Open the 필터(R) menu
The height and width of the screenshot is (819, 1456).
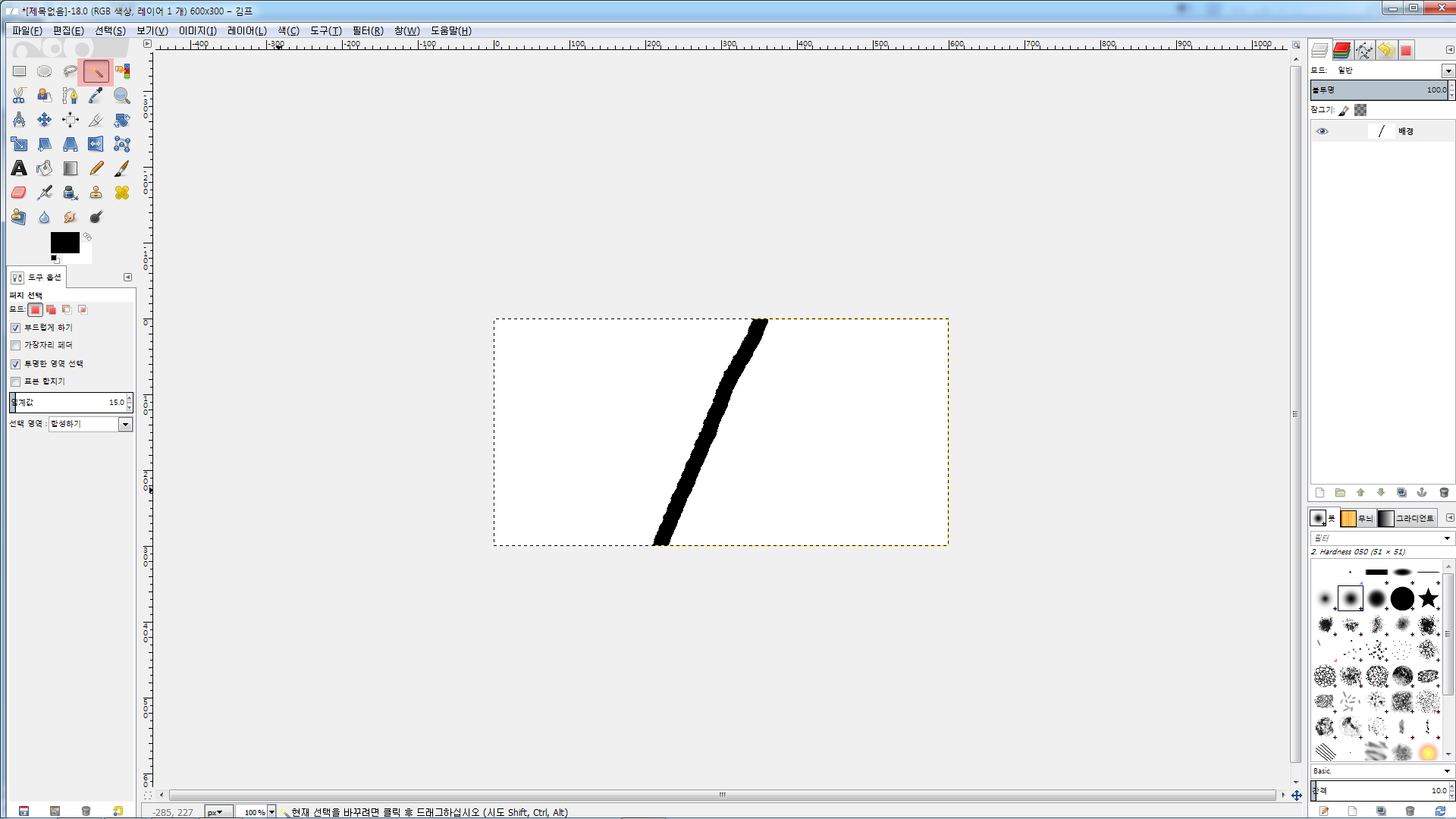[x=368, y=30]
